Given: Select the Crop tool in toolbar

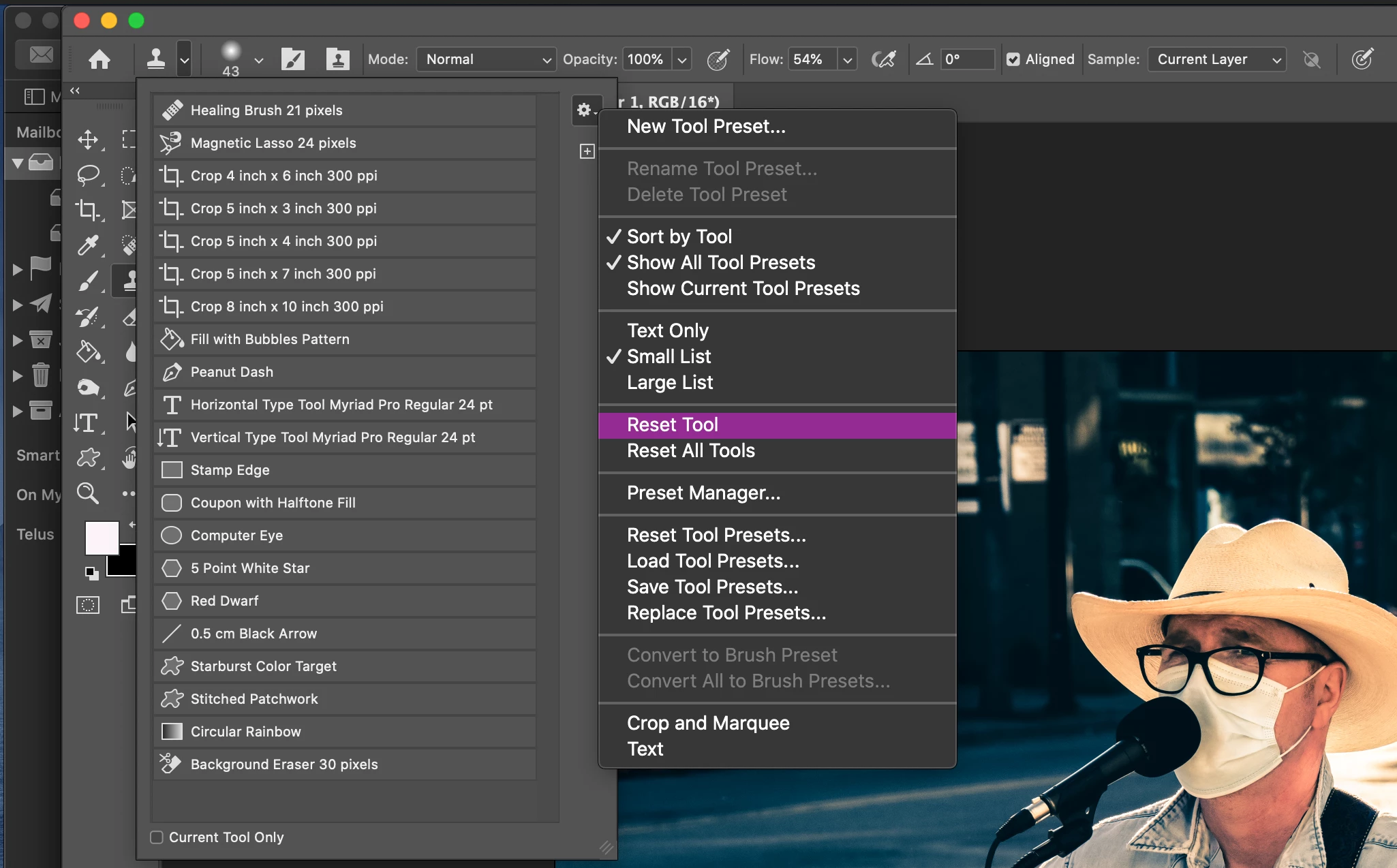Looking at the screenshot, I should coord(88,209).
